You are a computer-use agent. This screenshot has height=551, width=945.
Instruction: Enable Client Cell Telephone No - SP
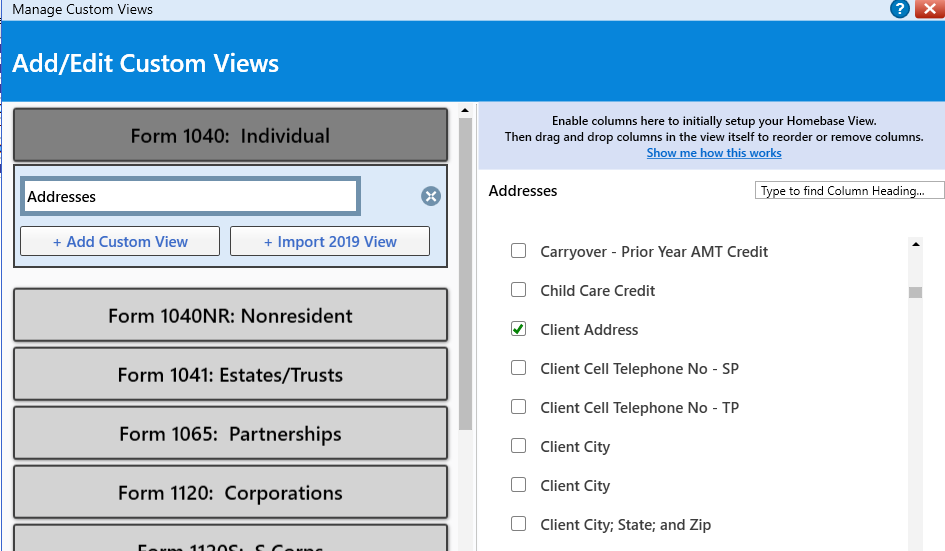[518, 368]
